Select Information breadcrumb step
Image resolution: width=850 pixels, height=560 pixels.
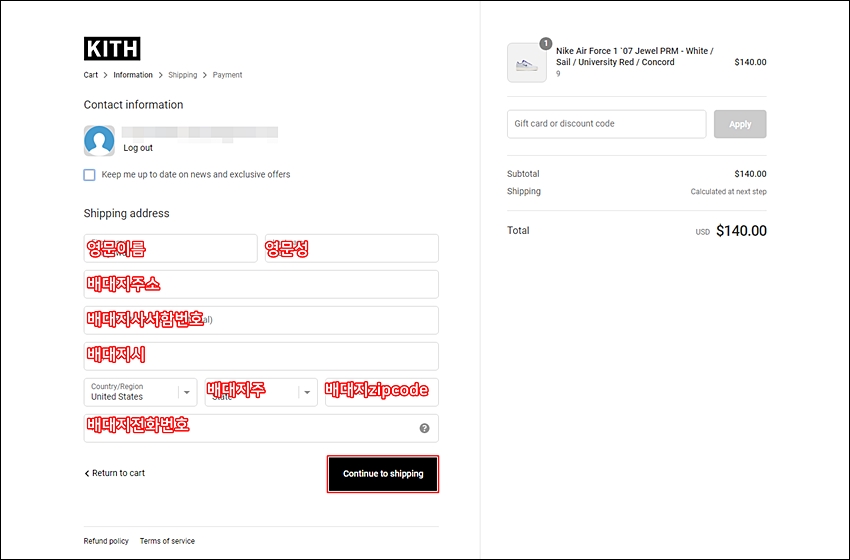click(x=133, y=75)
